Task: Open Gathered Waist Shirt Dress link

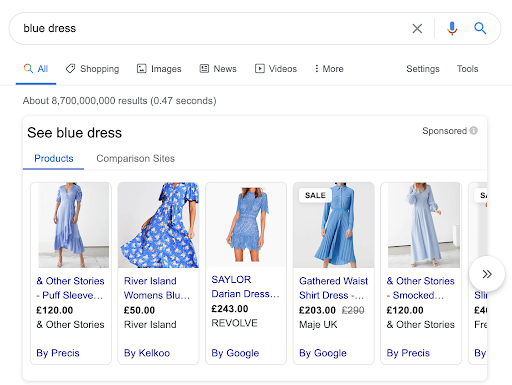Action: (x=333, y=288)
